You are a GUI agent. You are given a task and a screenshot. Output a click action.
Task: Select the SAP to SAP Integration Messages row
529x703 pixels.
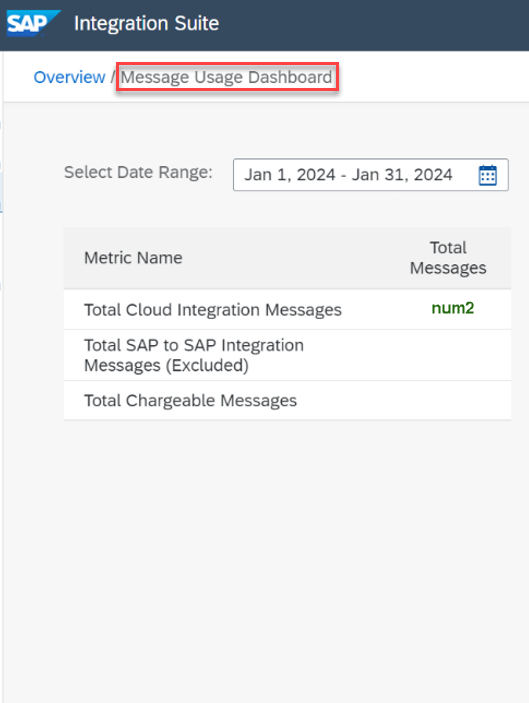287,355
